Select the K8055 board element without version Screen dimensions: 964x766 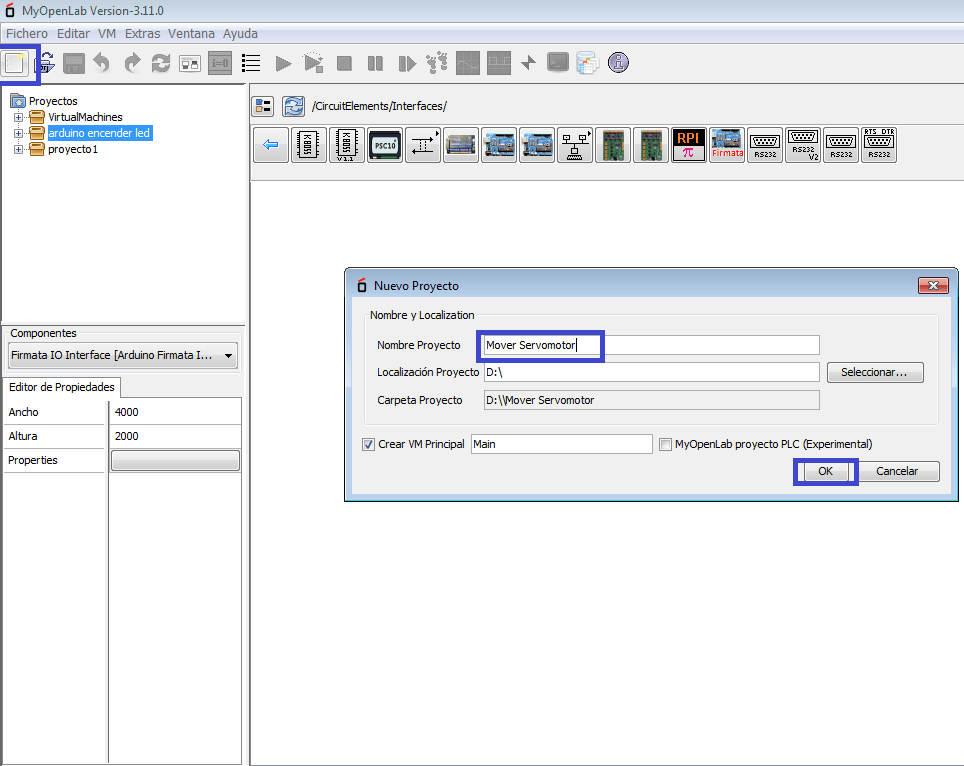coord(309,145)
